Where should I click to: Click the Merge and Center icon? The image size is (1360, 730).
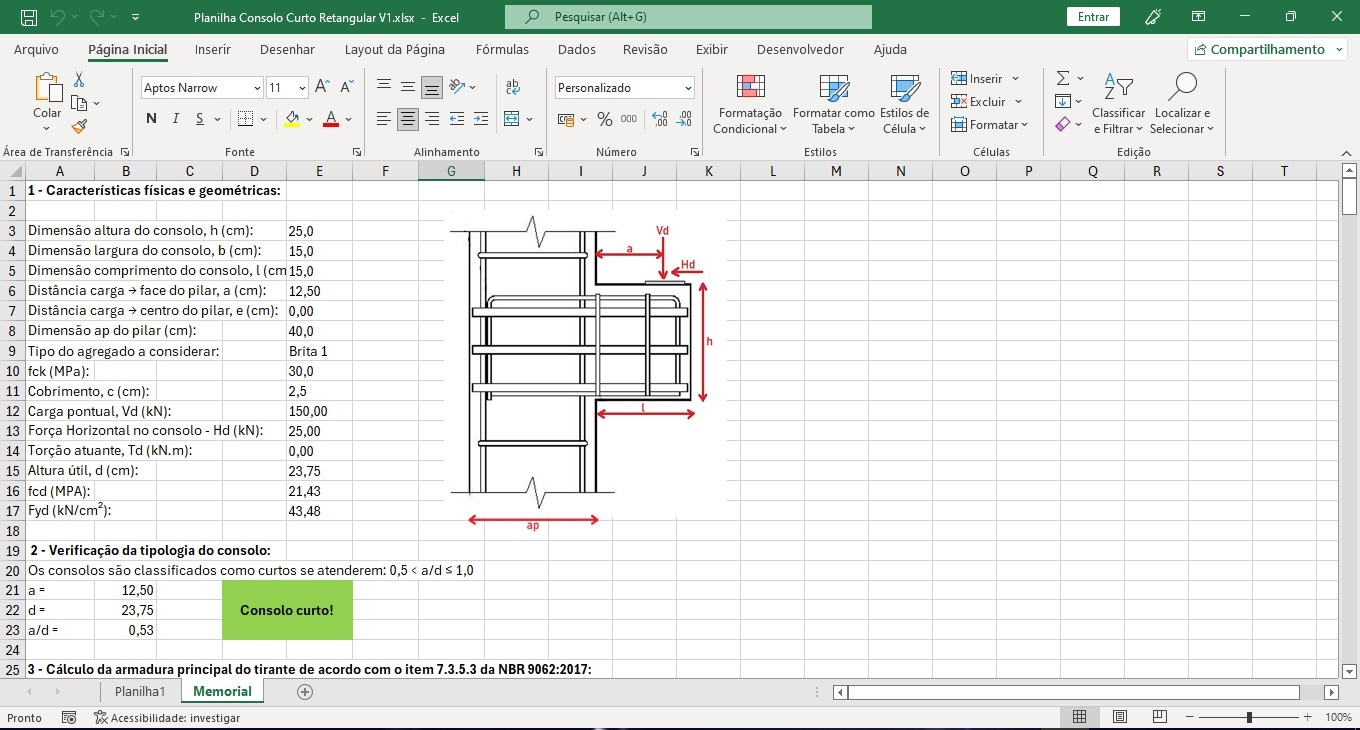(512, 119)
